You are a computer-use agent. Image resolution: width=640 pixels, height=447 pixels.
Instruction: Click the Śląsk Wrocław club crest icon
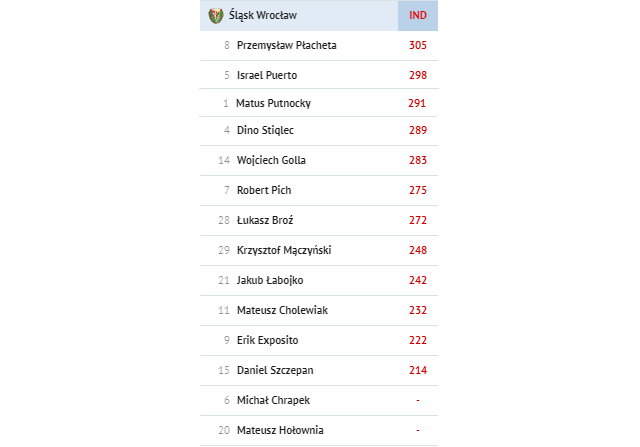coord(216,16)
